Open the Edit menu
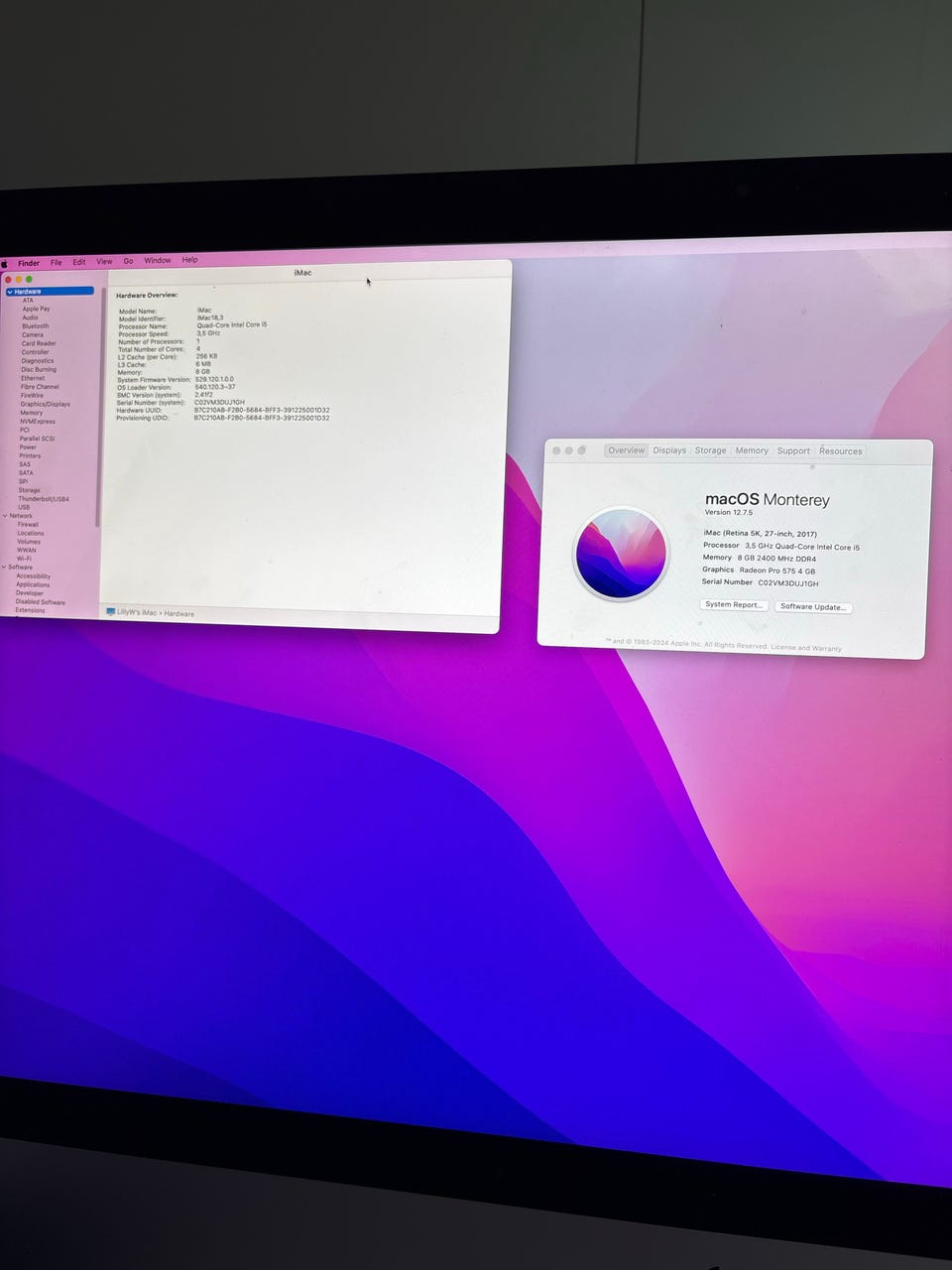952x1270 pixels. click(x=79, y=262)
